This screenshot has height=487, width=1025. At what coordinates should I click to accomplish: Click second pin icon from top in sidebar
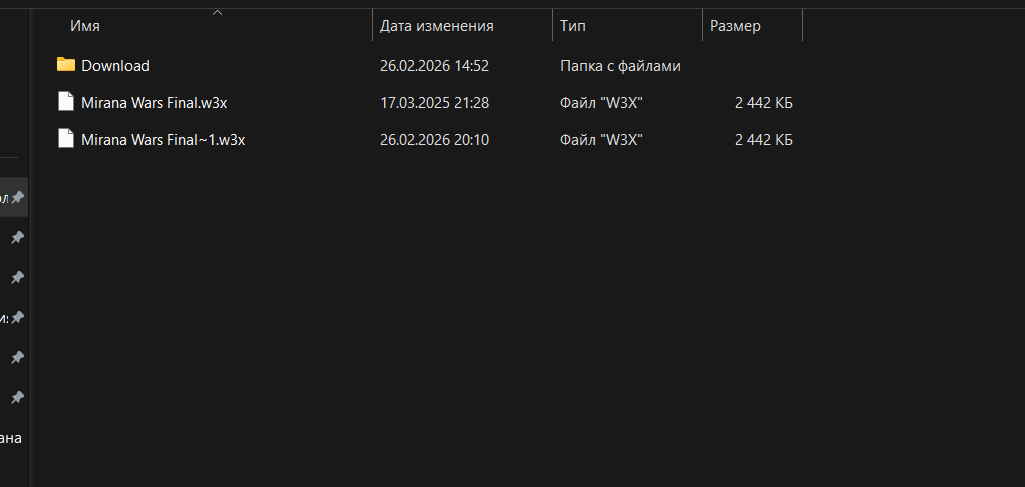pos(17,238)
